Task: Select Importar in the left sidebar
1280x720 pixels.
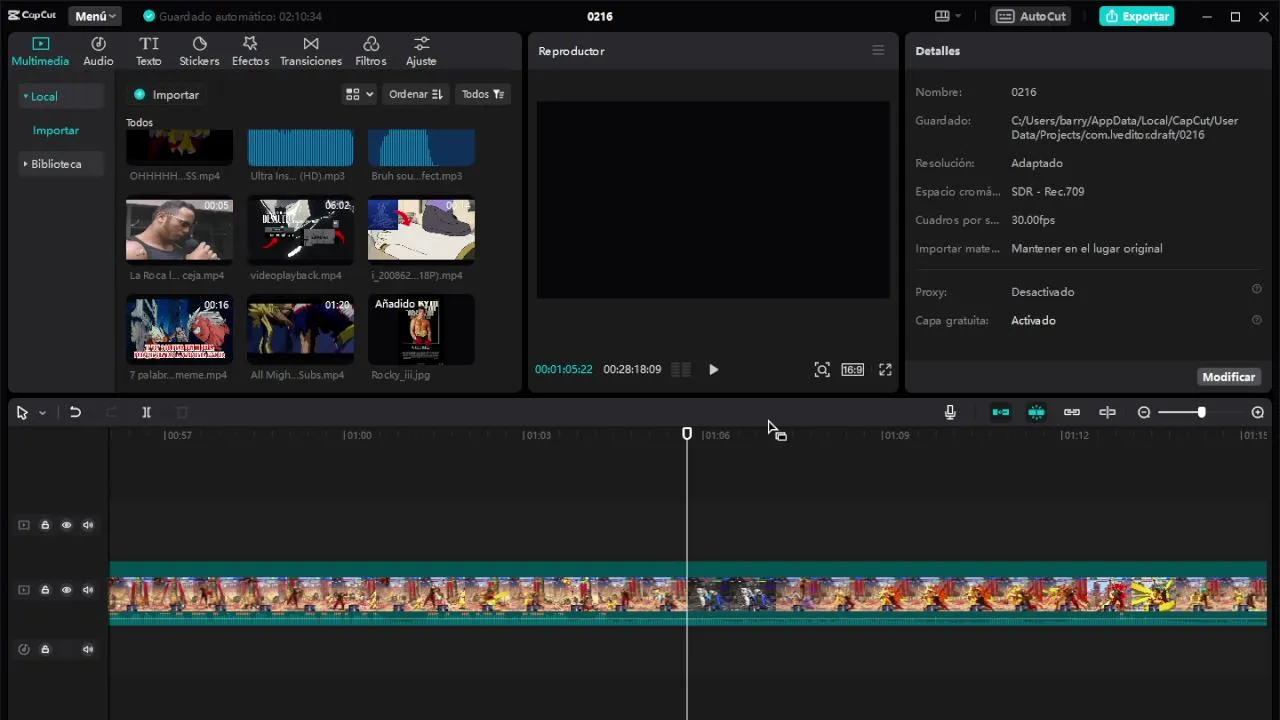Action: pyautogui.click(x=56, y=130)
